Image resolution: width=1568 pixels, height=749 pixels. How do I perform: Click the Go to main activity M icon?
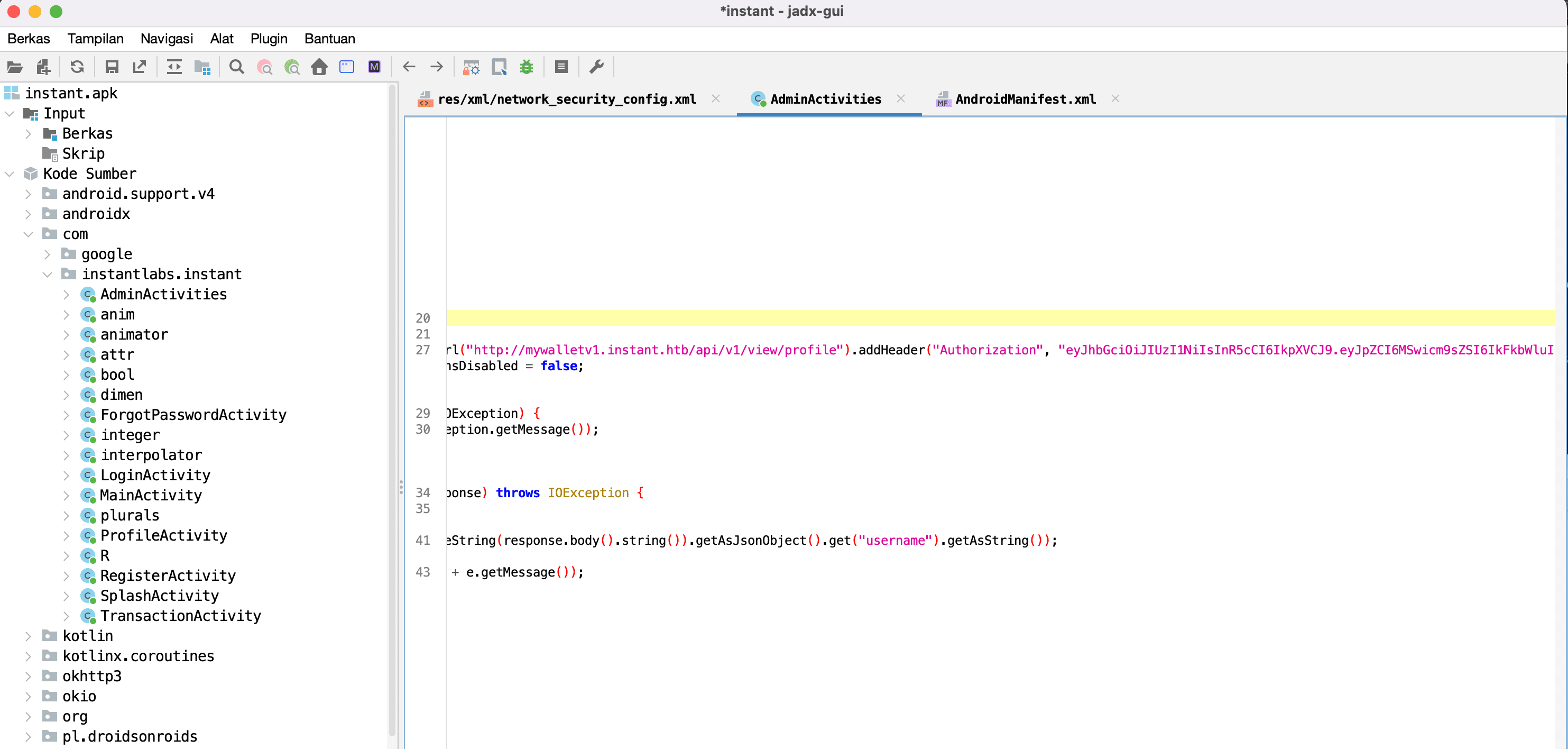pos(374,67)
